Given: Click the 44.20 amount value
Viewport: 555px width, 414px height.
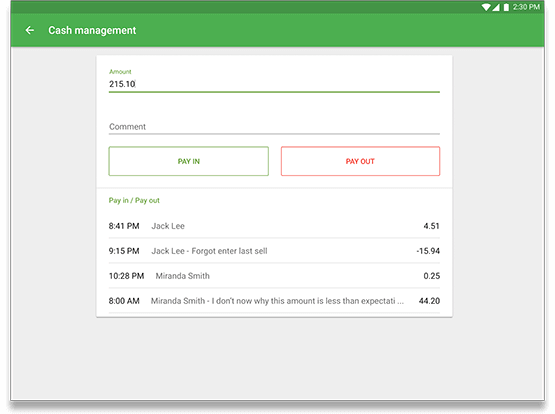Looking at the screenshot, I should pos(429,301).
